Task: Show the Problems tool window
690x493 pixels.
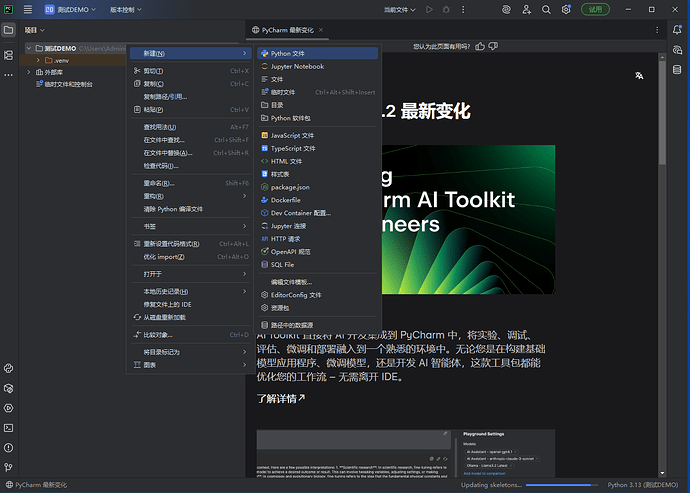Action: [x=9, y=447]
